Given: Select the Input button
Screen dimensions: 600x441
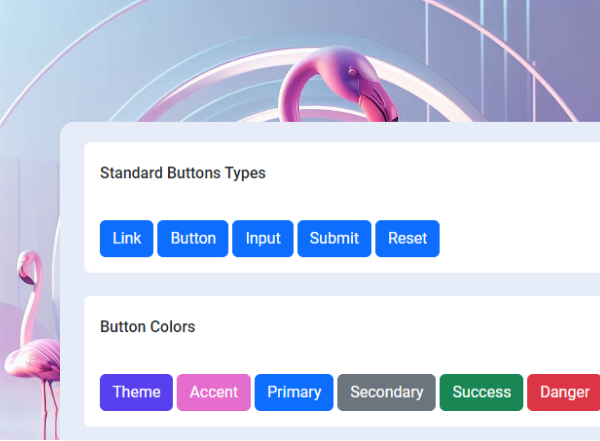Looking at the screenshot, I should click(x=263, y=238).
